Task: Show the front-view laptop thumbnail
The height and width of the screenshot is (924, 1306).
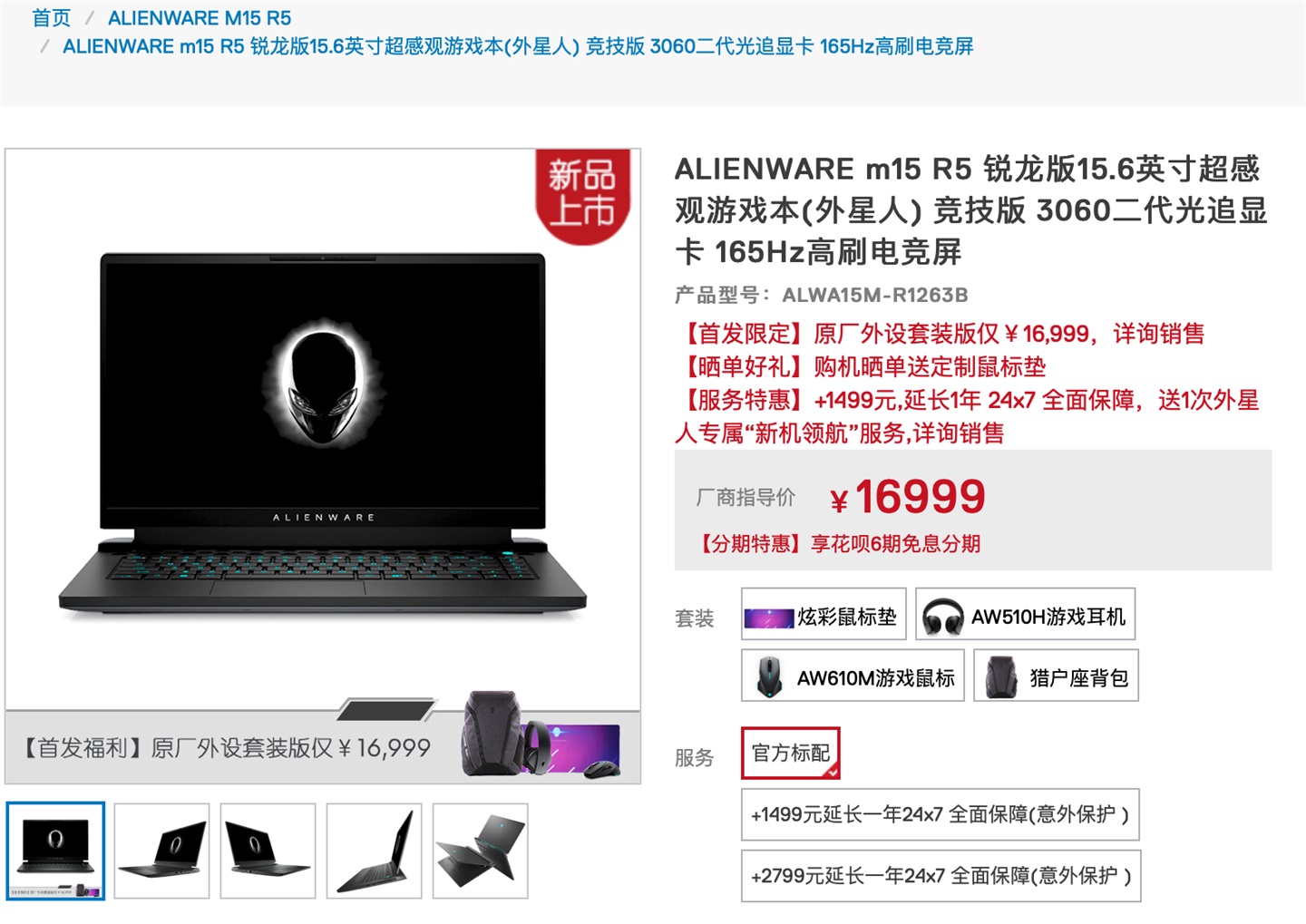Action: point(56,851)
